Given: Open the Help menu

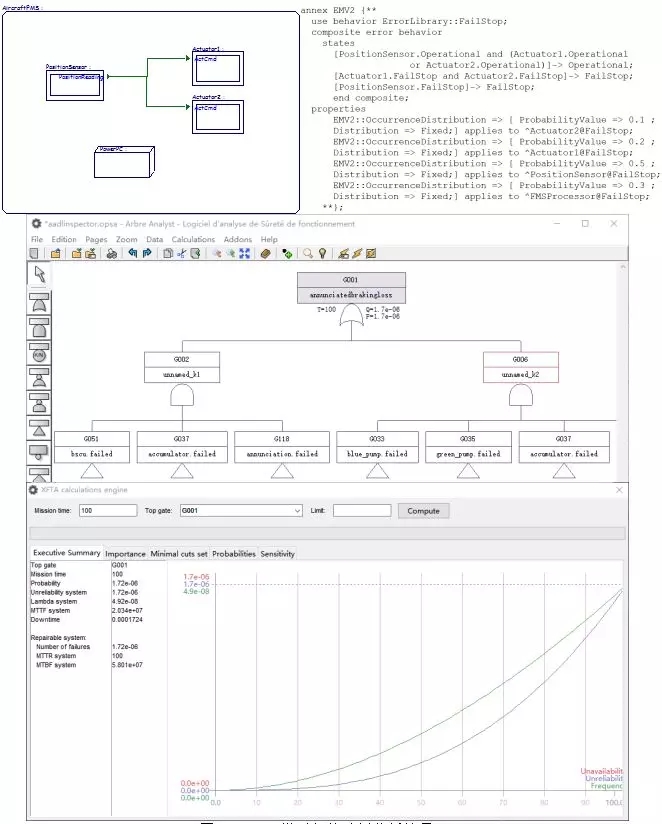Looking at the screenshot, I should click(x=269, y=239).
